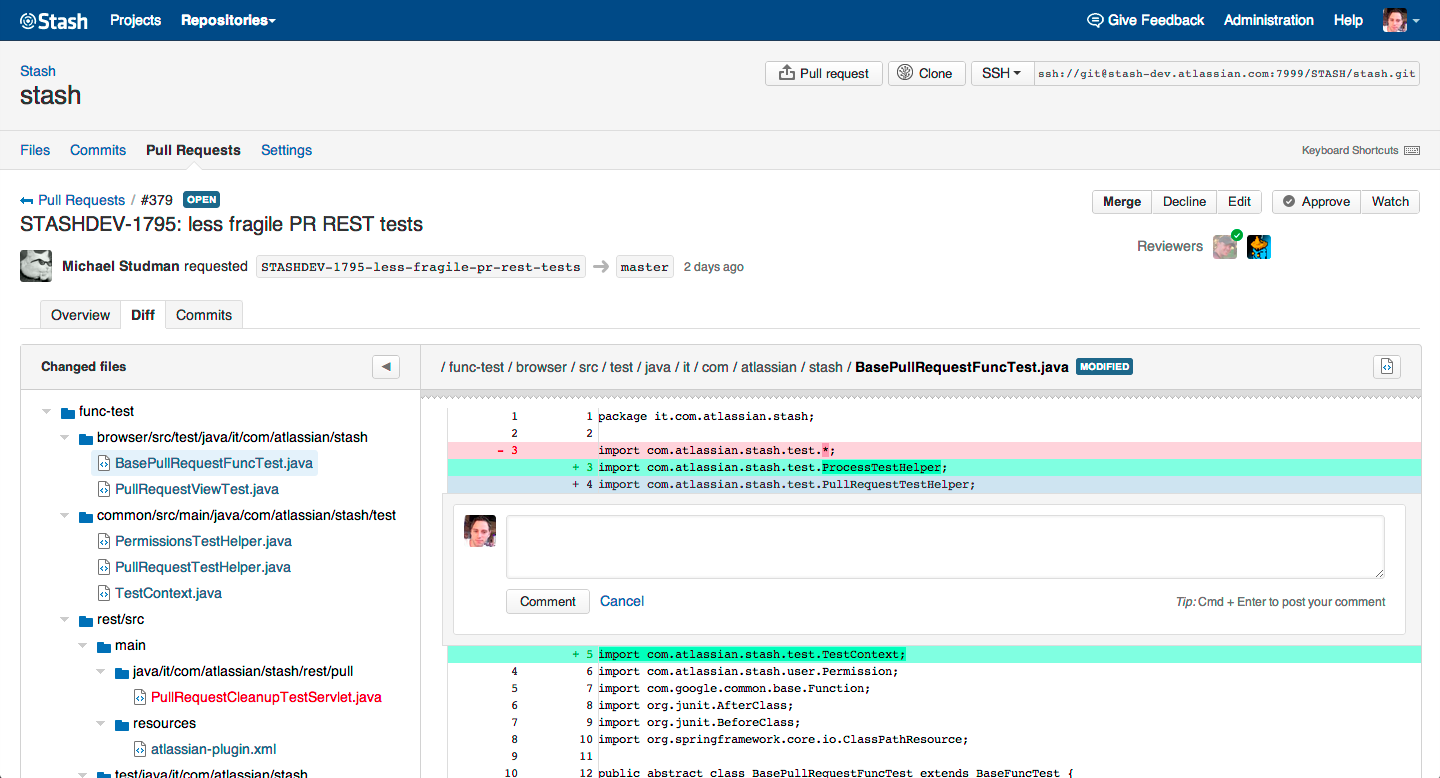Collapse common/src/main/java/com/atlassian/stash/test folder
This screenshot has width=1440, height=778.
[64, 515]
